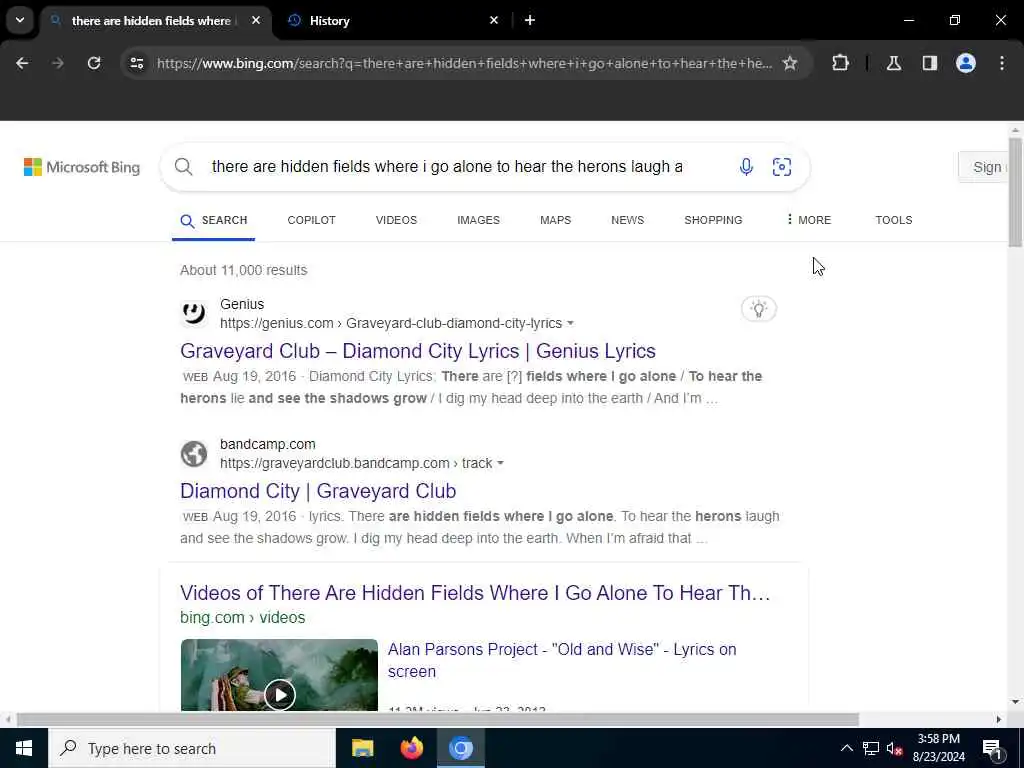
Task: Open the Windows notification center
Action: pyautogui.click(x=992, y=748)
